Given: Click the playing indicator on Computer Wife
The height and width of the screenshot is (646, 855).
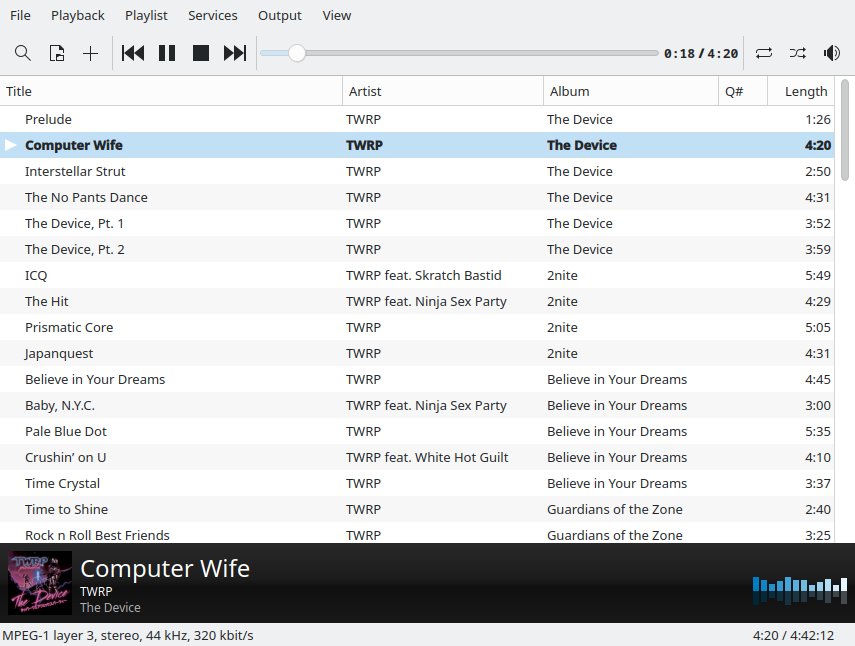Looking at the screenshot, I should (10, 145).
